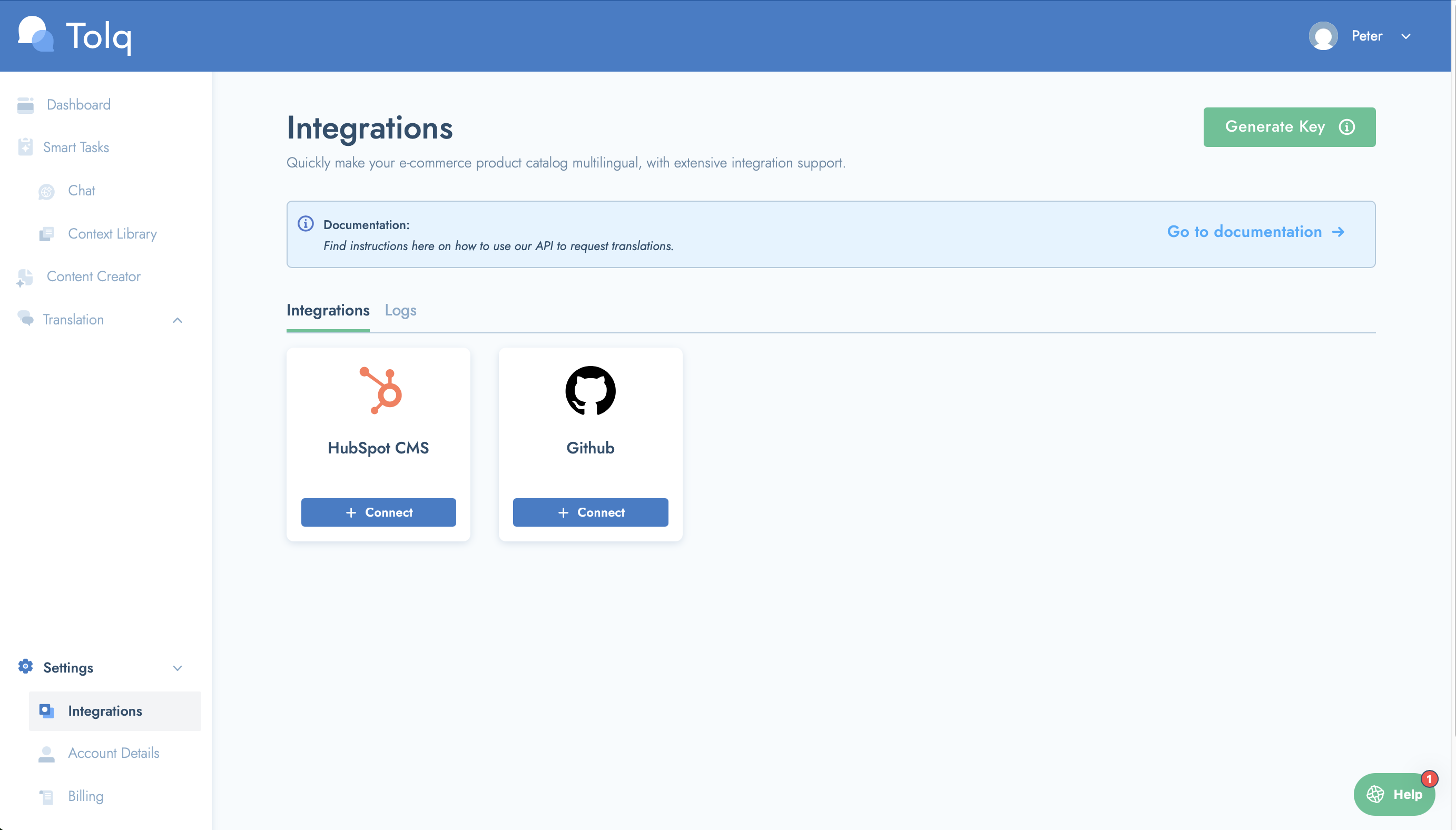This screenshot has height=830, width=1456.
Task: Click the Settings gear icon
Action: (25, 666)
